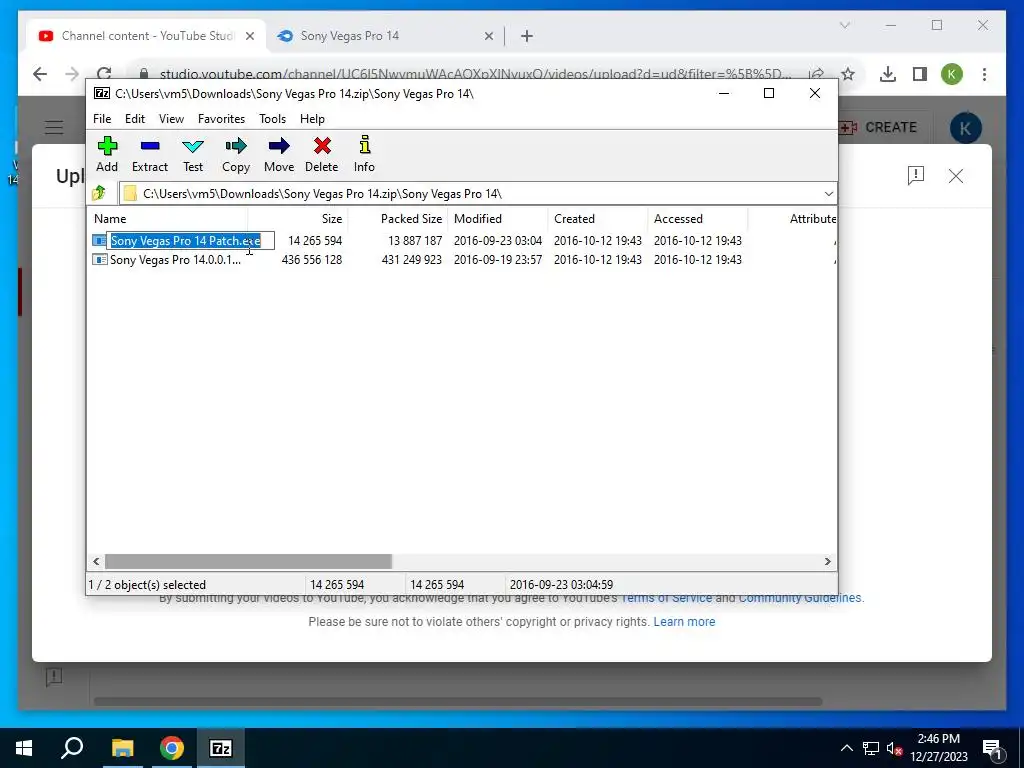Screen dimensions: 1024x768
Task: Go back in Chrome
Action: 40,74
